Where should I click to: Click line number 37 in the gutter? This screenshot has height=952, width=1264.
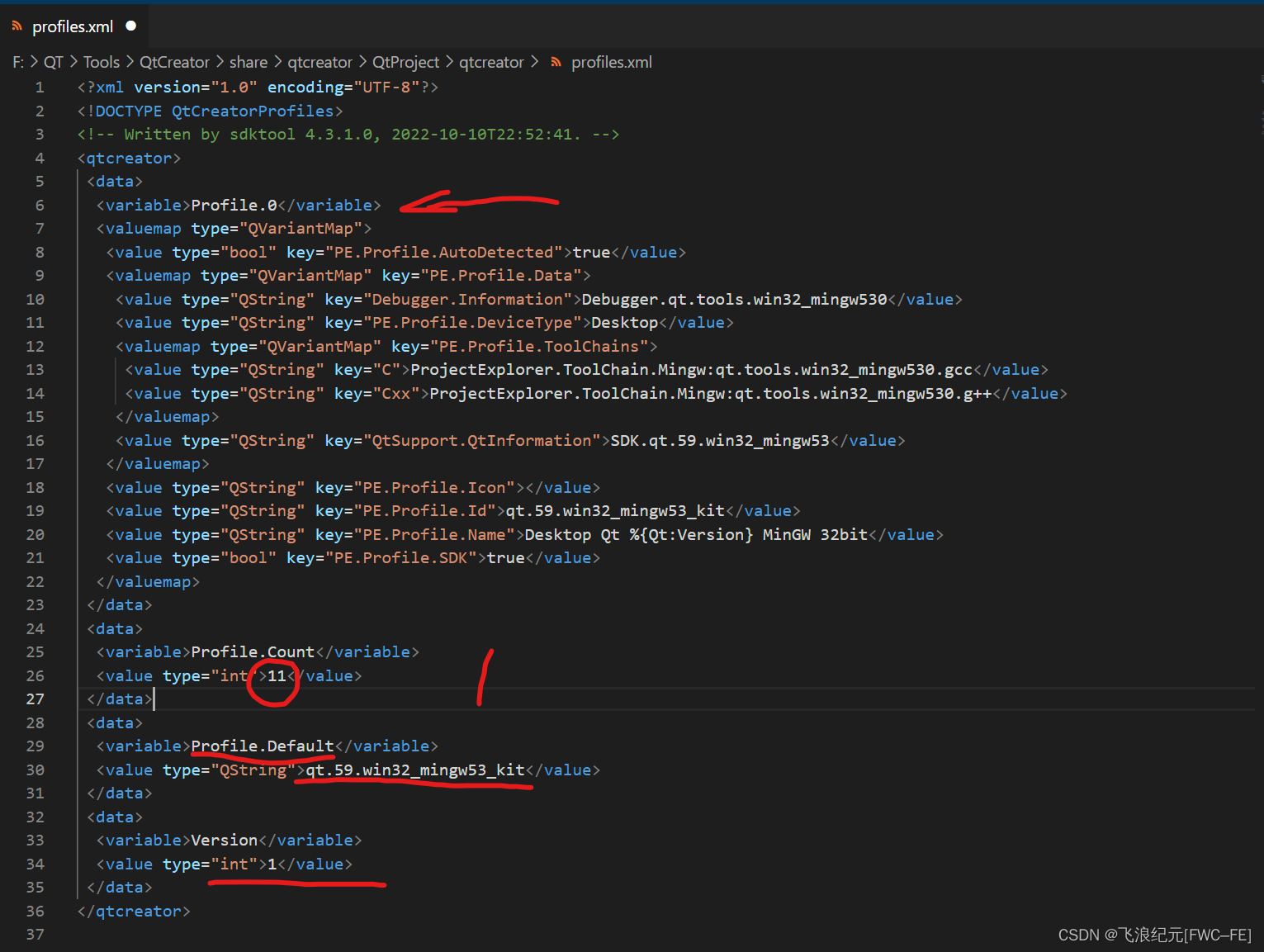click(35, 935)
